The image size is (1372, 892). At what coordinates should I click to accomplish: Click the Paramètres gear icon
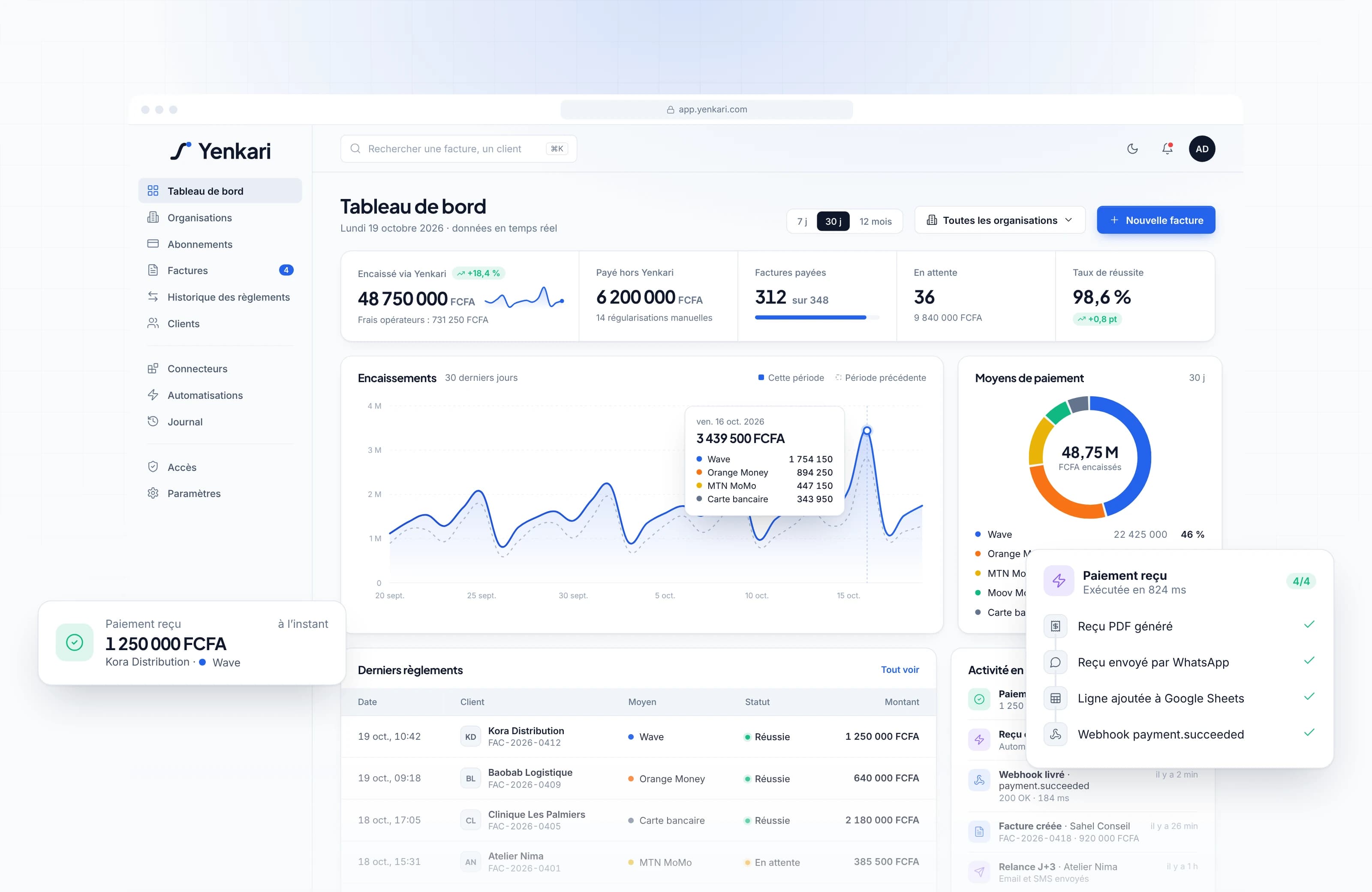153,494
